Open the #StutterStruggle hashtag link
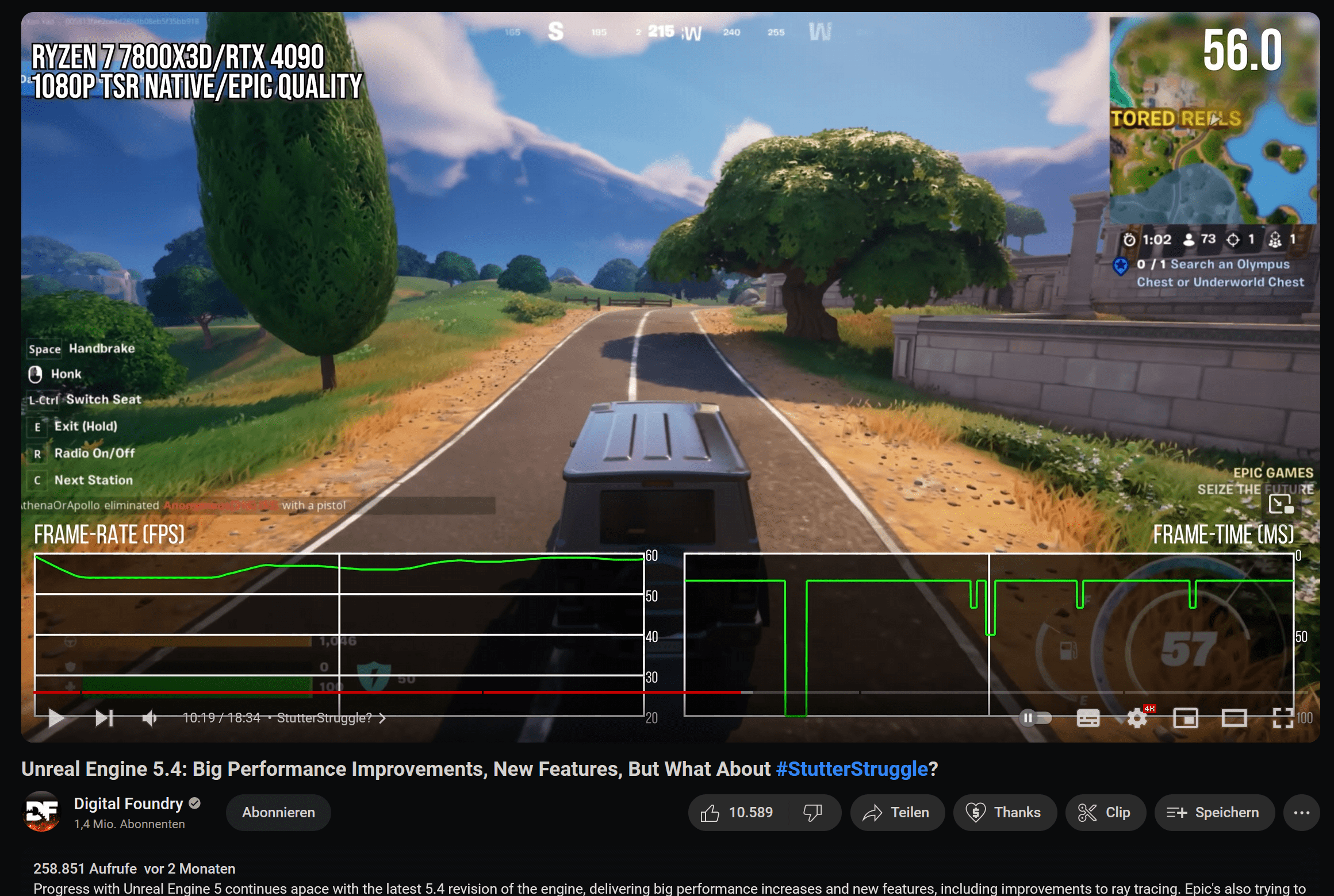This screenshot has width=1334, height=896. pos(853,768)
